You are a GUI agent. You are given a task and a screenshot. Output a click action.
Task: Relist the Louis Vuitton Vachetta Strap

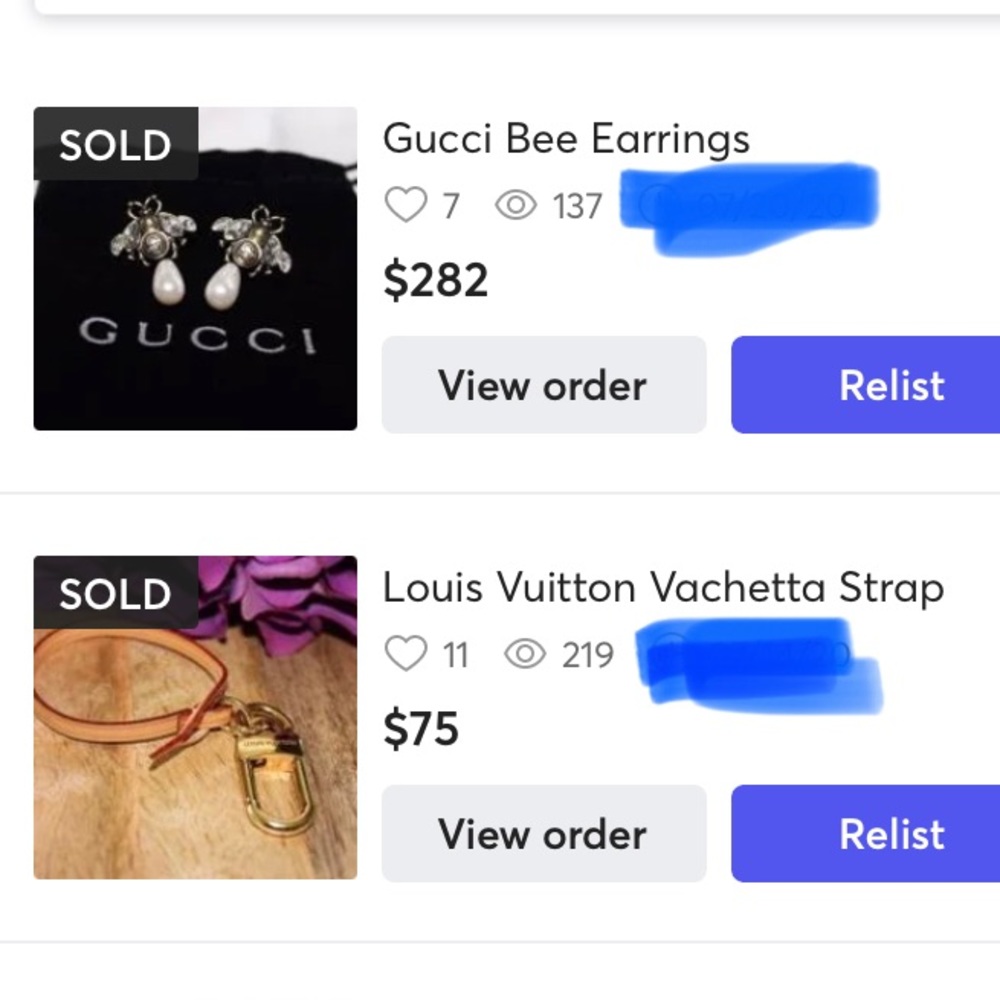pyautogui.click(x=865, y=834)
